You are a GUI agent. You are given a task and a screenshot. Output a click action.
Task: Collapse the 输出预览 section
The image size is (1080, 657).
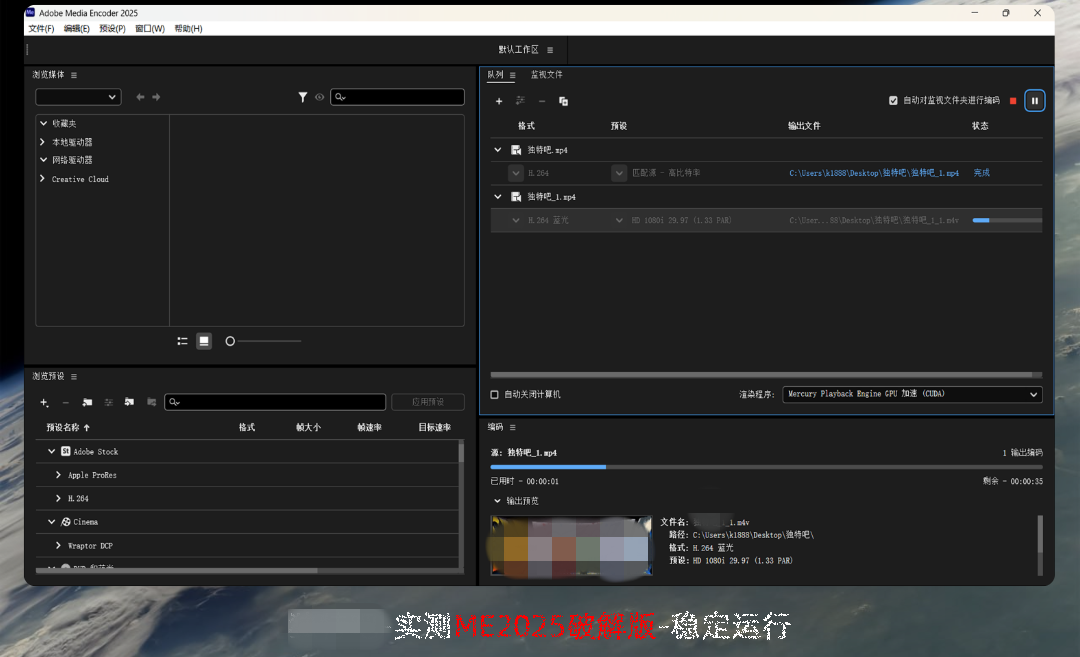(497, 501)
